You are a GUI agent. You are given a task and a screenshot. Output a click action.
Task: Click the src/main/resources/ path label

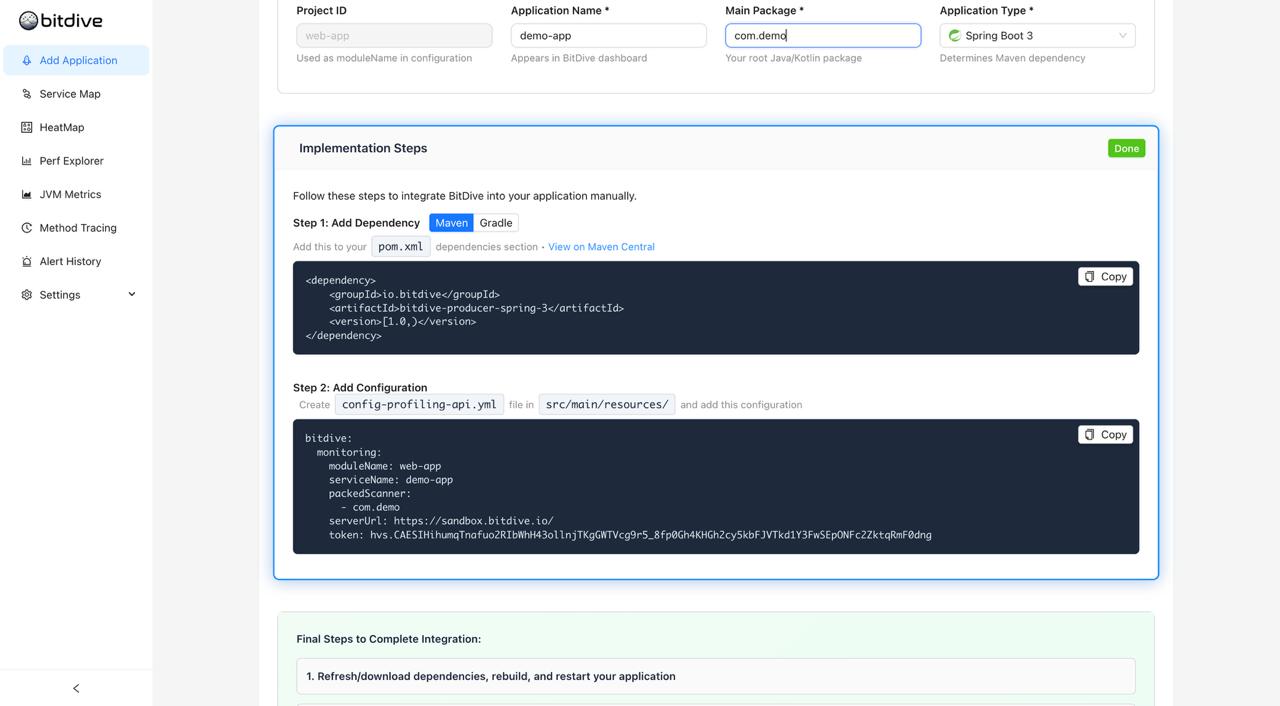(x=607, y=405)
